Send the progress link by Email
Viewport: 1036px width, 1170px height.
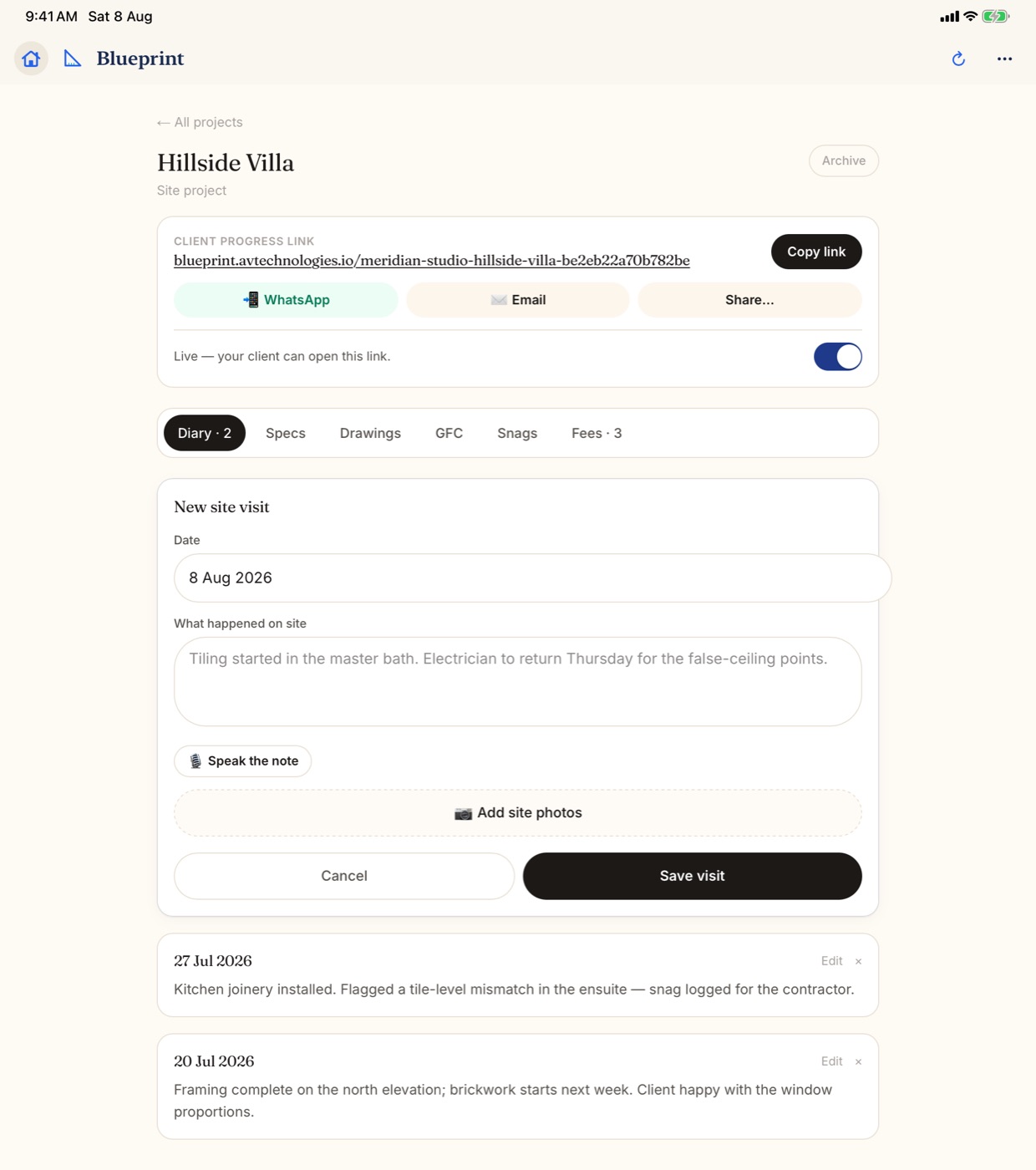[518, 300]
